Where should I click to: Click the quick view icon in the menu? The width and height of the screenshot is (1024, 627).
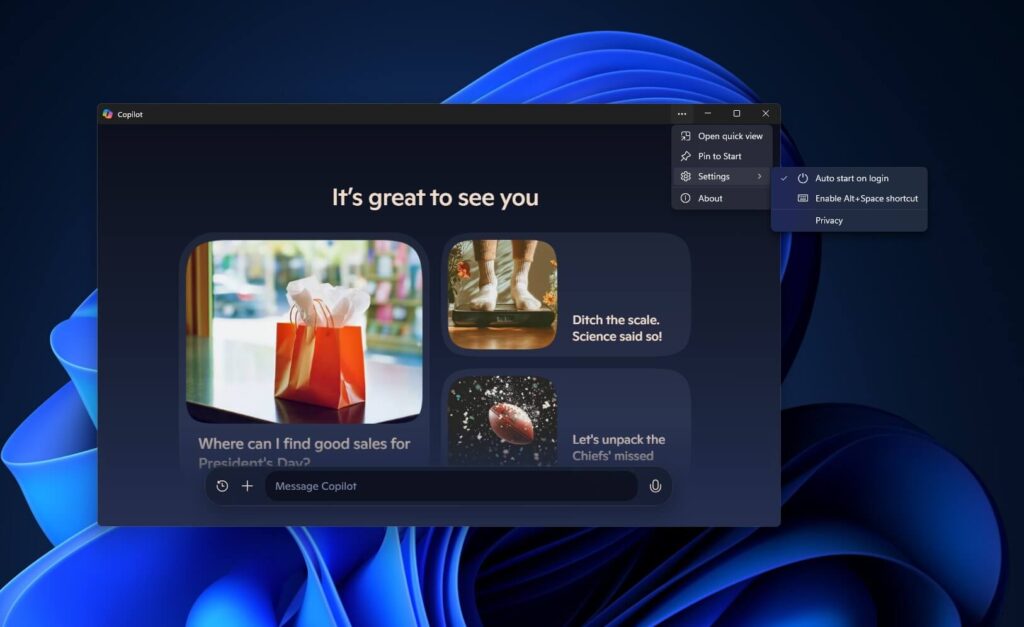686,136
